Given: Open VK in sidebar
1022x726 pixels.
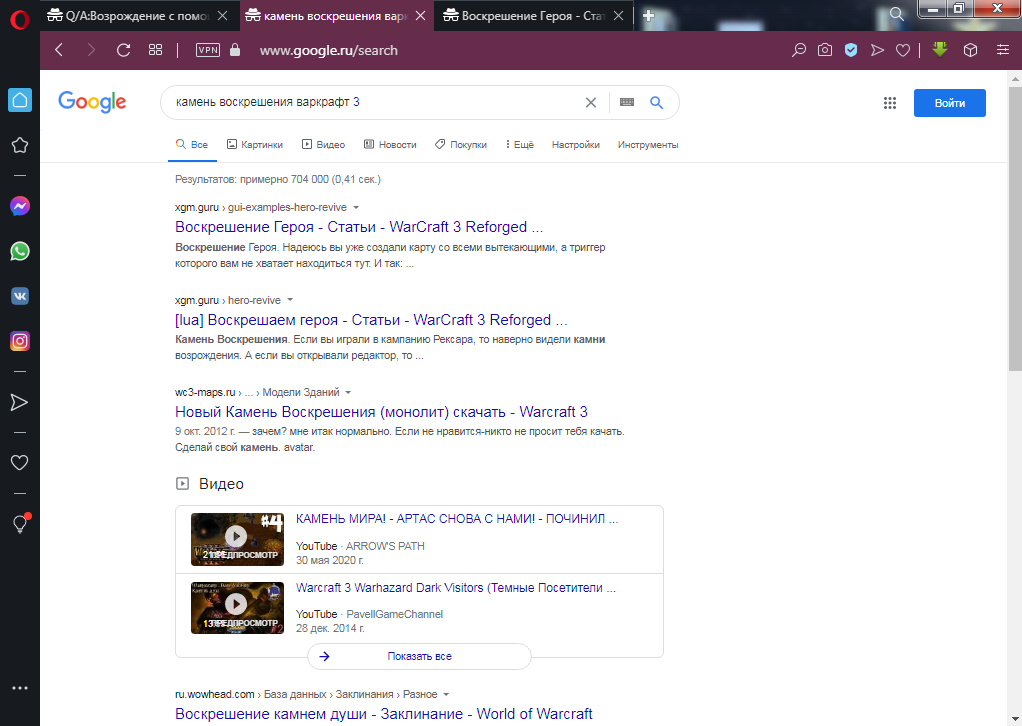Looking at the screenshot, I should coord(20,296).
